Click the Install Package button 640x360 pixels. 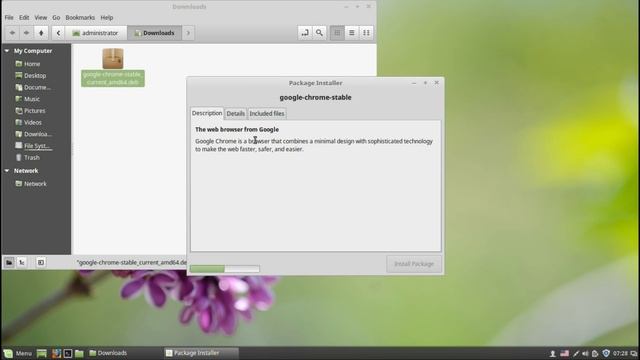tap(414, 264)
